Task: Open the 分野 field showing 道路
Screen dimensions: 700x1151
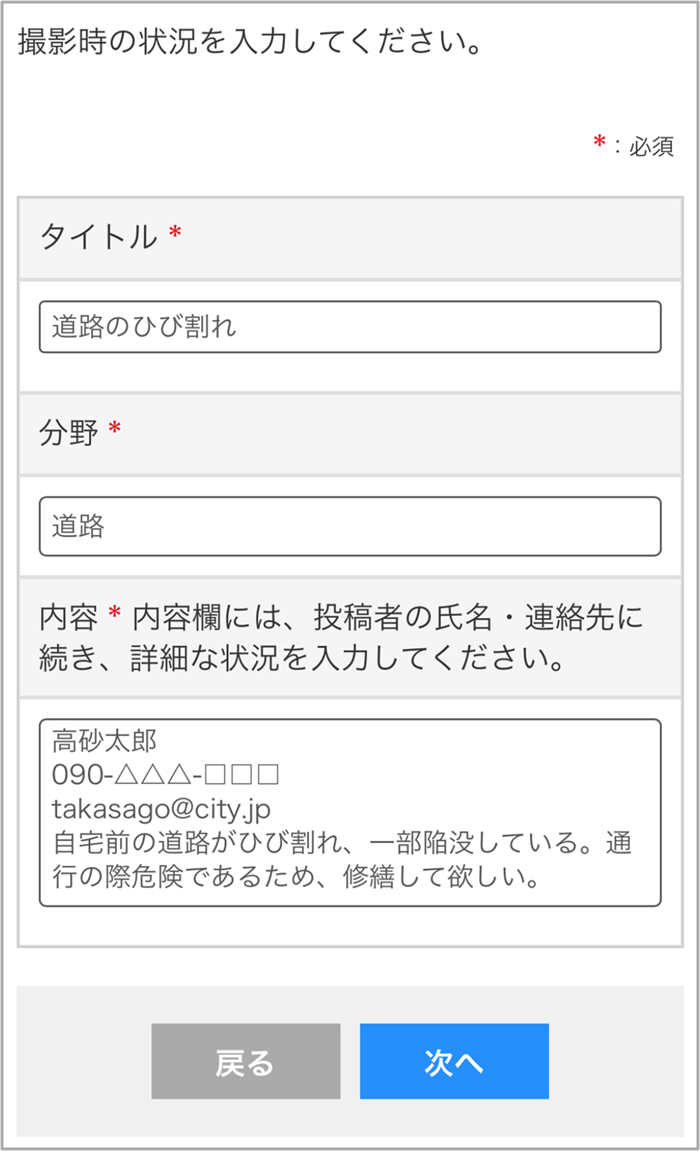Action: pyautogui.click(x=350, y=526)
